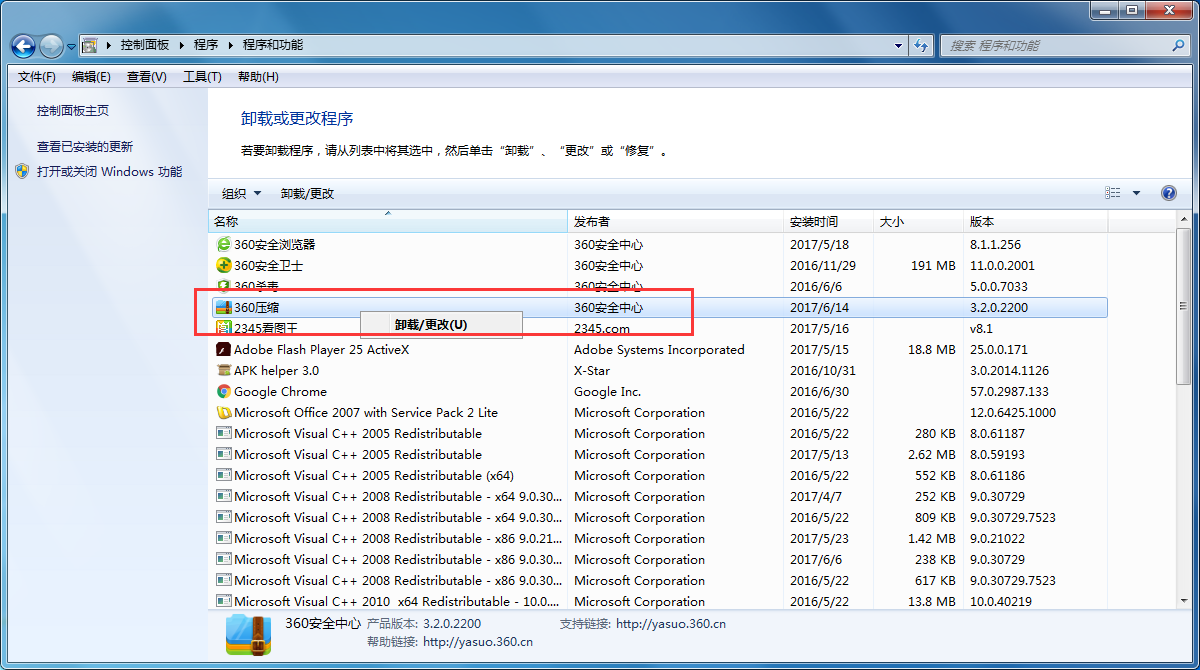This screenshot has width=1200, height=670.
Task: Click 程序 in the address breadcrumb
Action: (x=206, y=45)
